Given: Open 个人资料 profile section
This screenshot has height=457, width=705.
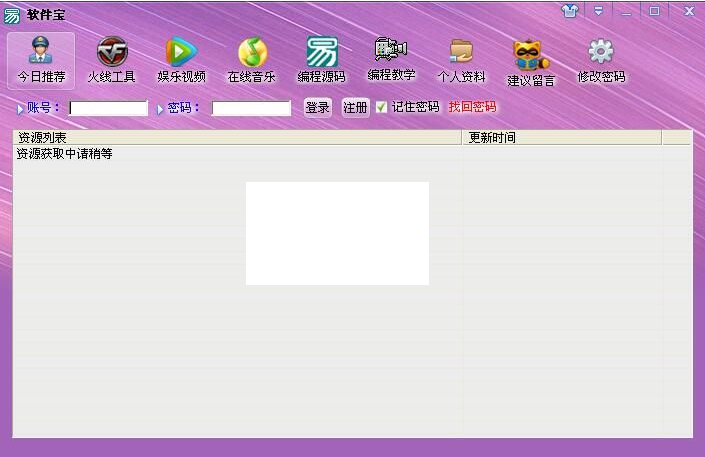Looking at the screenshot, I should (461, 61).
